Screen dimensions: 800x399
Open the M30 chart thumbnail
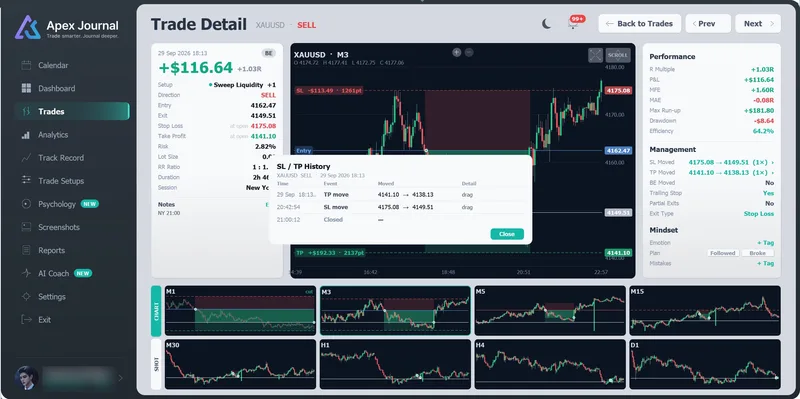[240, 364]
